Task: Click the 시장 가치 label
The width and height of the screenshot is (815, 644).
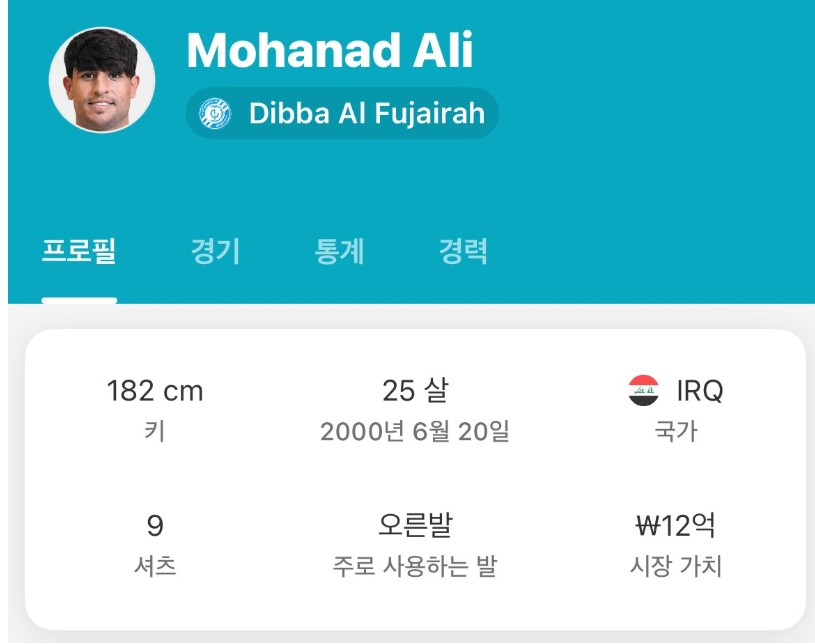Action: pos(676,566)
